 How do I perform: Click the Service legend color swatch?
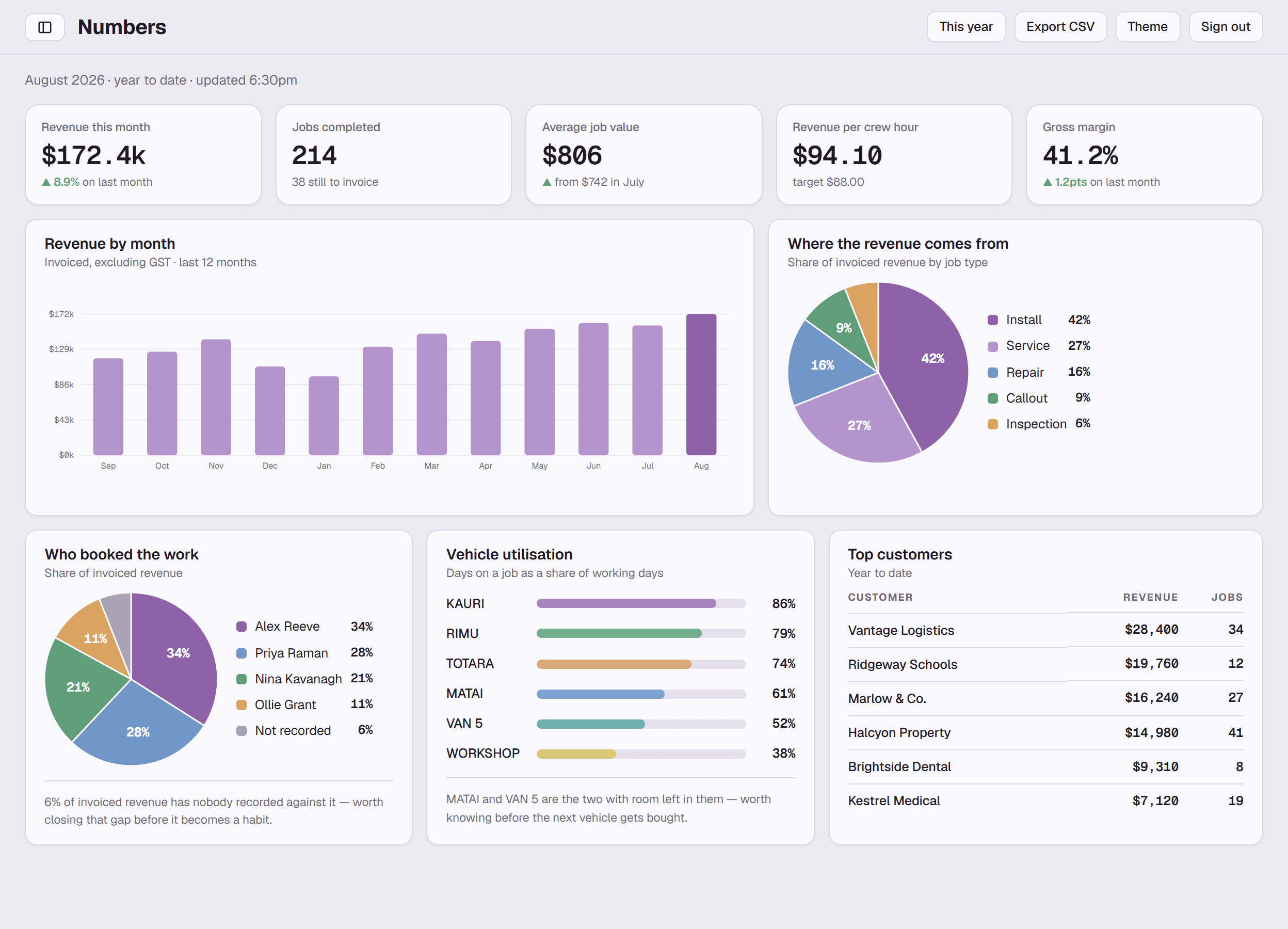(993, 346)
